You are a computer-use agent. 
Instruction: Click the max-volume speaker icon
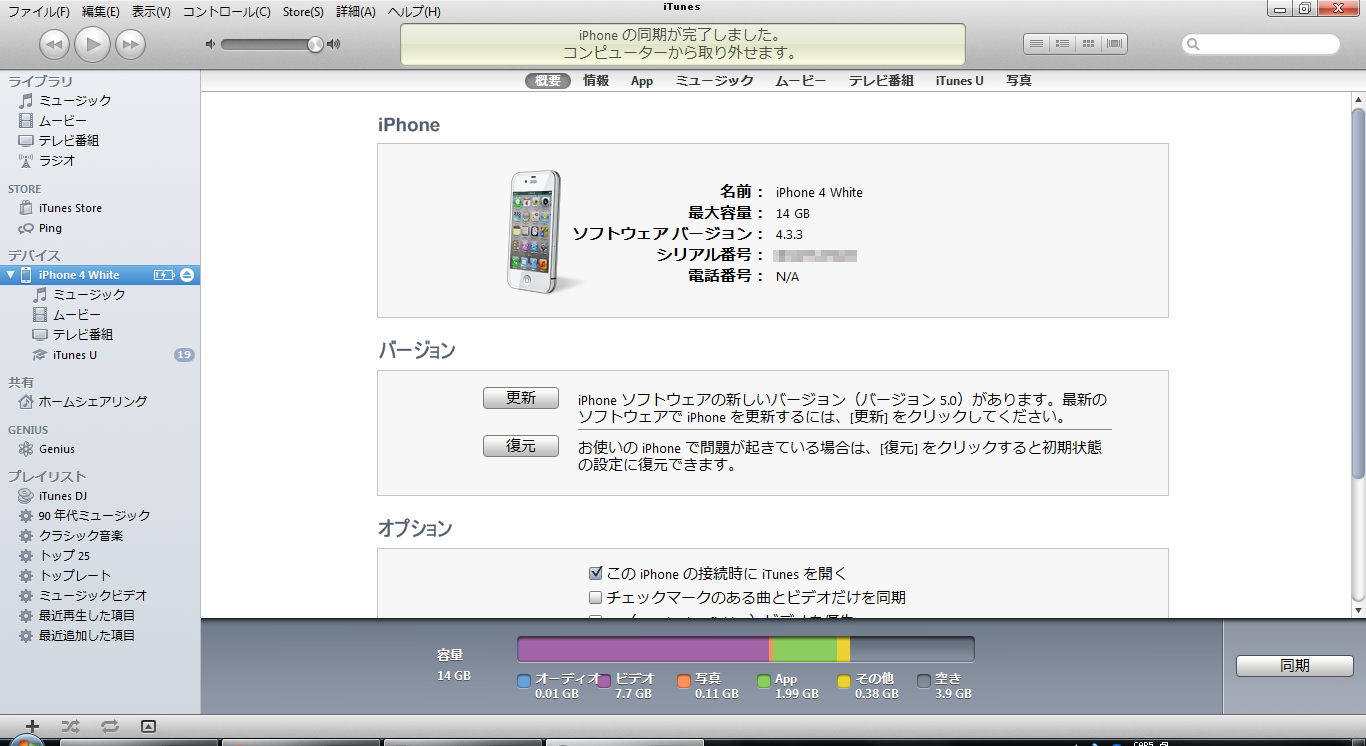[334, 44]
